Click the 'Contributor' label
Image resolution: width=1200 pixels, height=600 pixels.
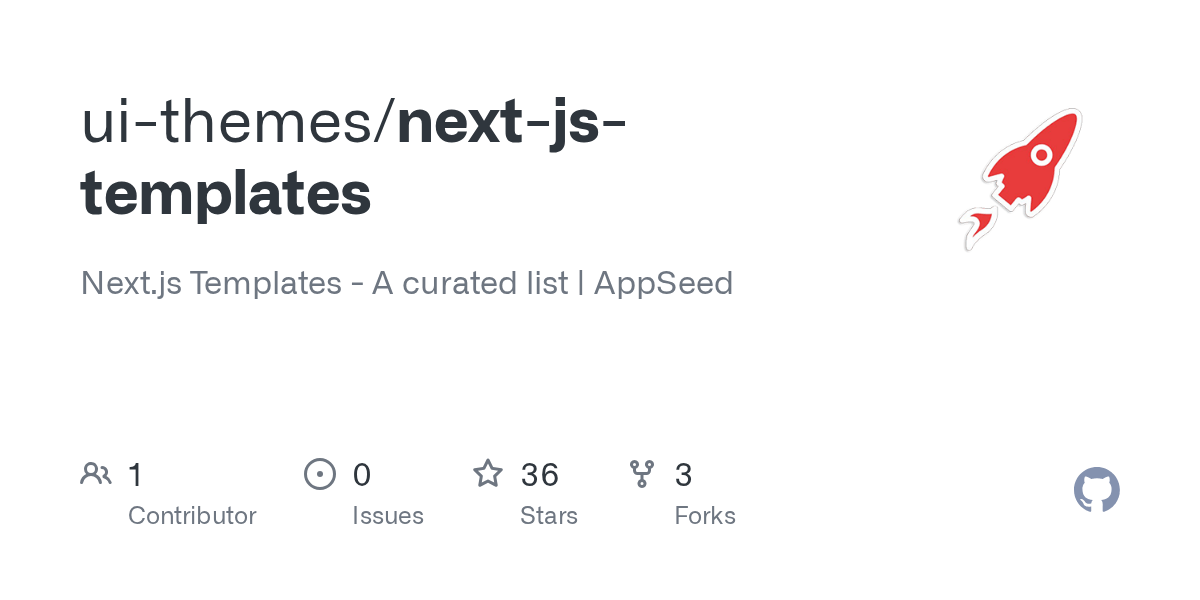tap(192, 516)
